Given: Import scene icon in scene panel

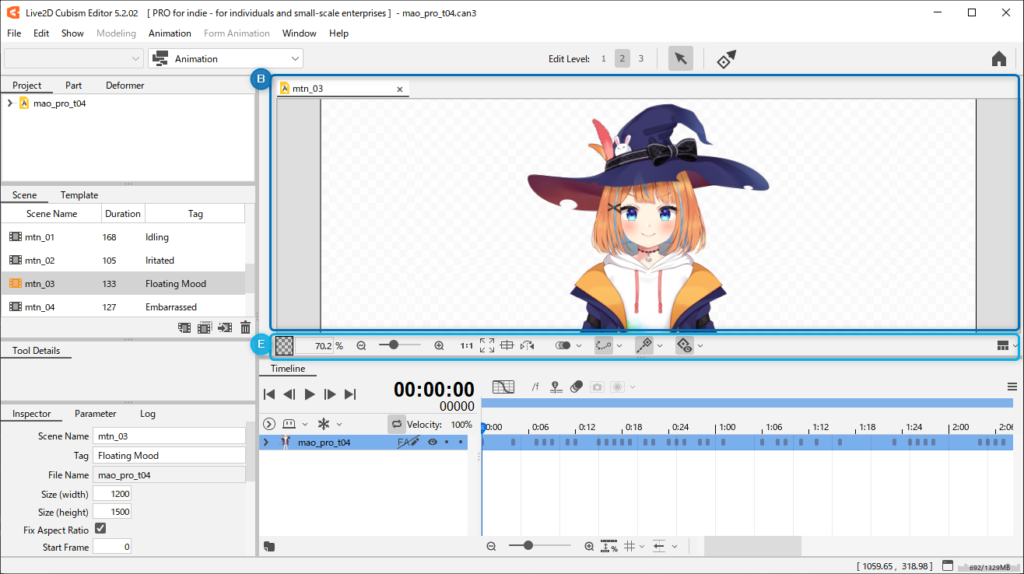Looking at the screenshot, I should [225, 328].
